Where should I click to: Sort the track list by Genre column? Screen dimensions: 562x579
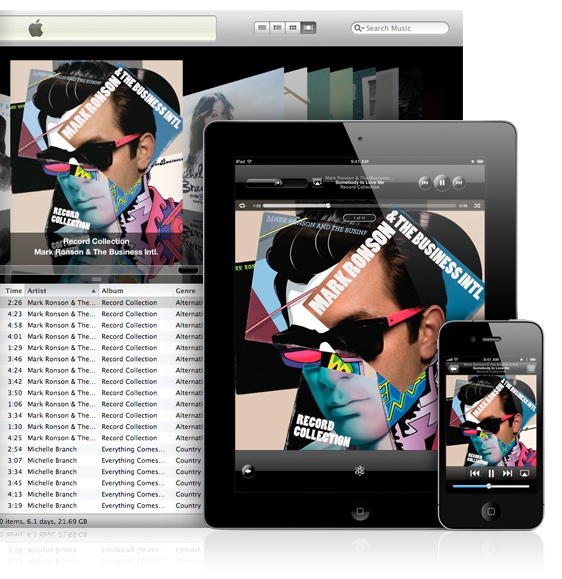pyautogui.click(x=188, y=291)
